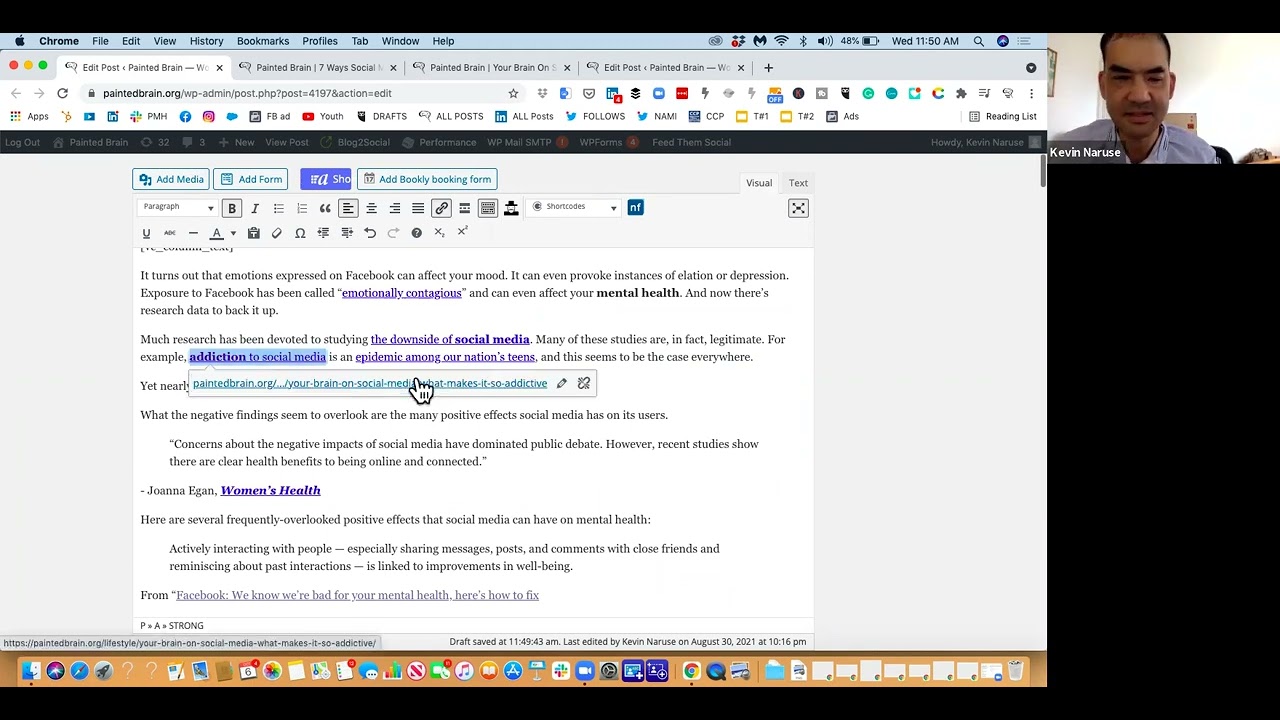
Task: Expand the tab search chevron
Action: pyautogui.click(x=1031, y=67)
